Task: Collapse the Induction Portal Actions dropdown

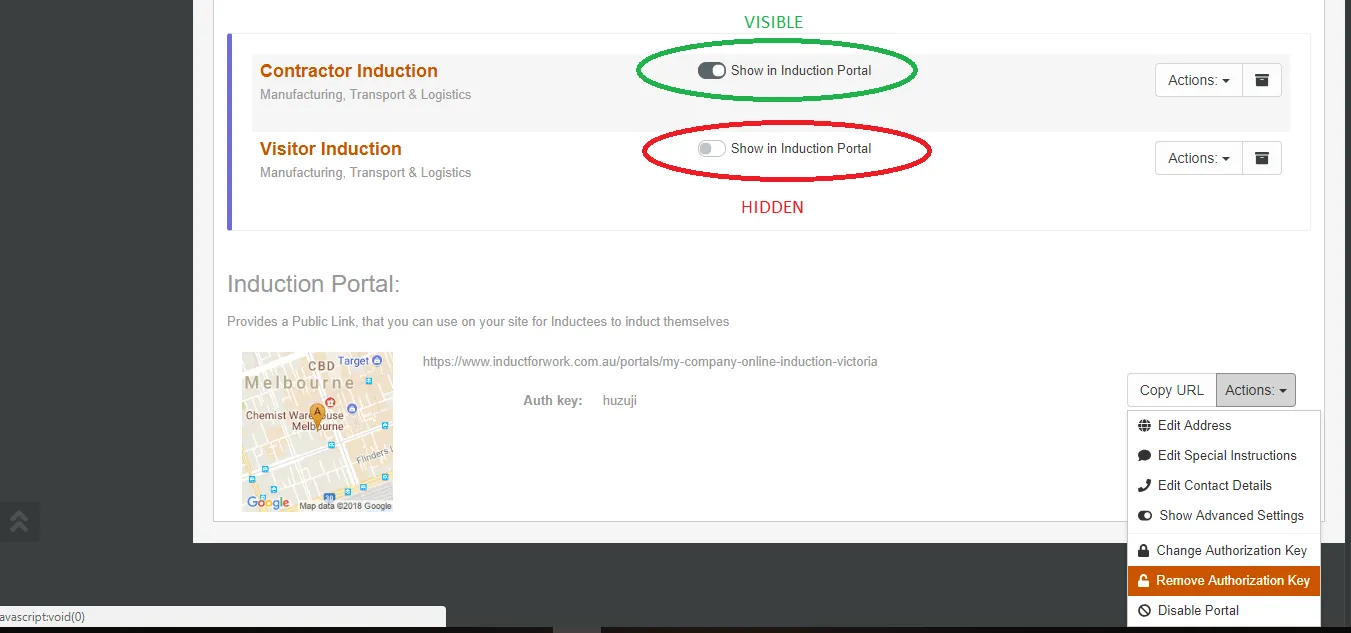Action: pos(1255,390)
